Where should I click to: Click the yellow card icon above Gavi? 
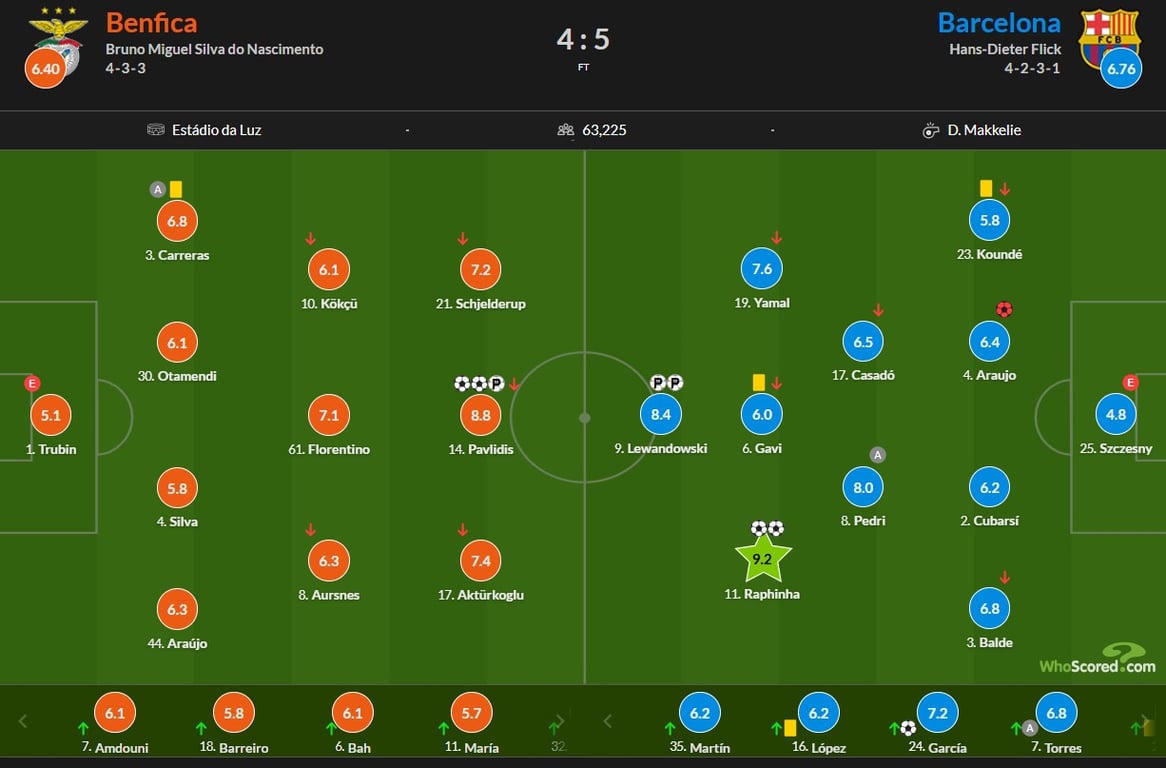point(758,382)
